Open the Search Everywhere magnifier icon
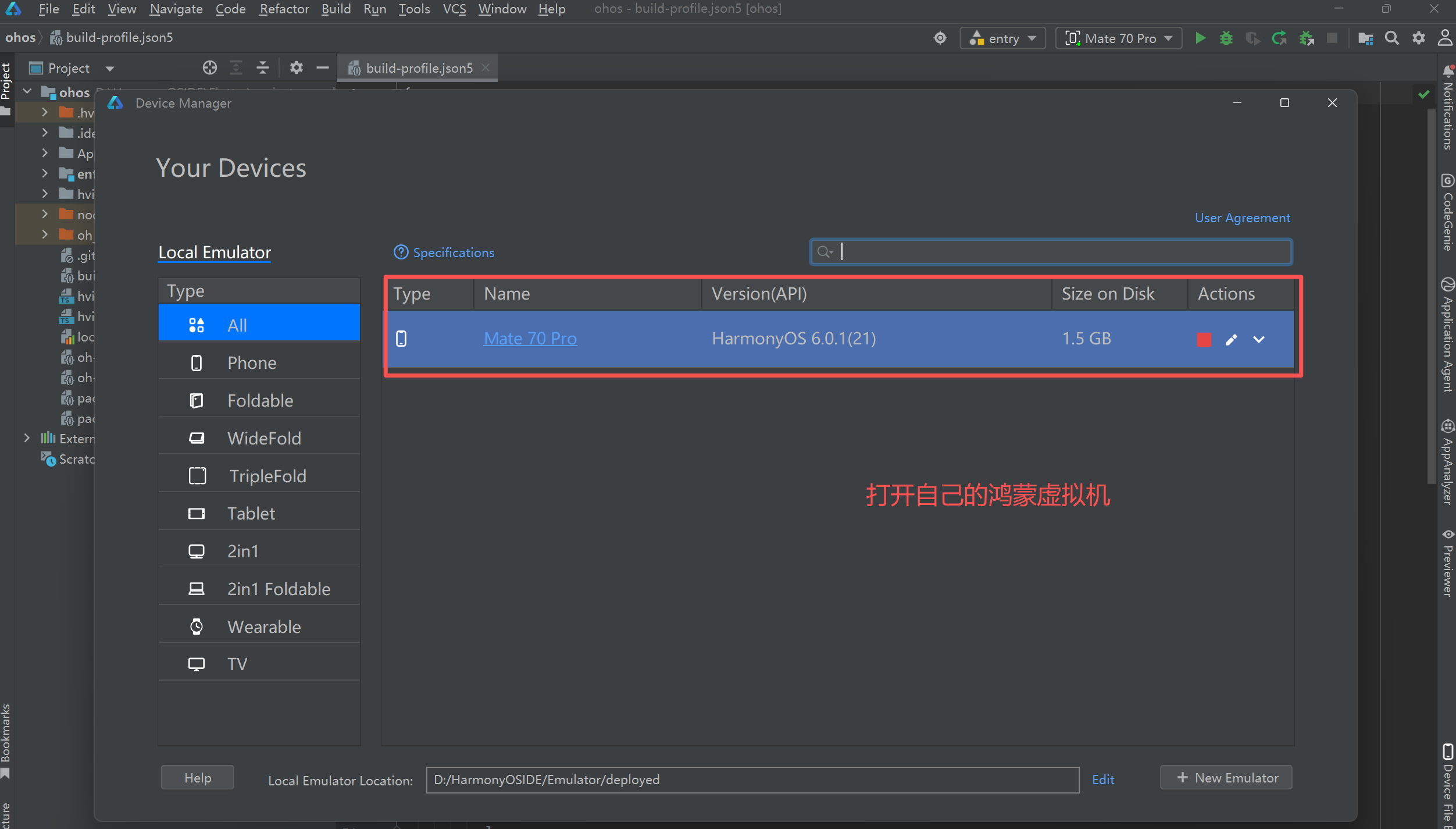This screenshot has width=1456, height=829. click(1391, 38)
